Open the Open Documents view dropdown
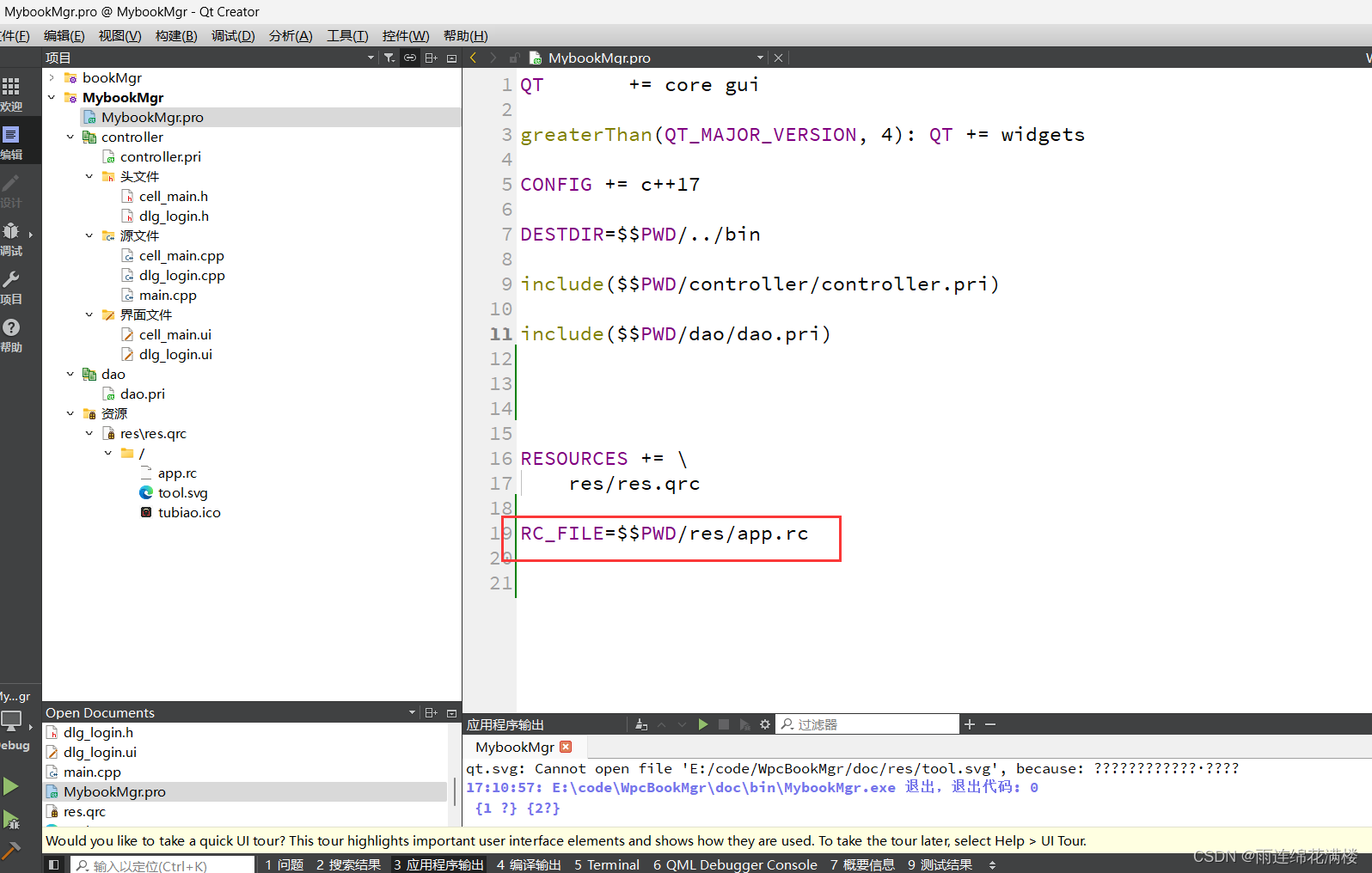Screen dimensions: 1372x873 coord(412,712)
